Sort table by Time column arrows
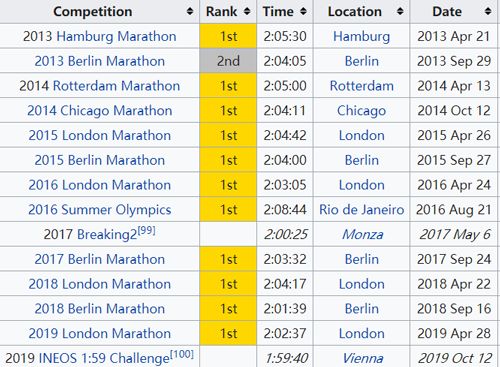 303,12
